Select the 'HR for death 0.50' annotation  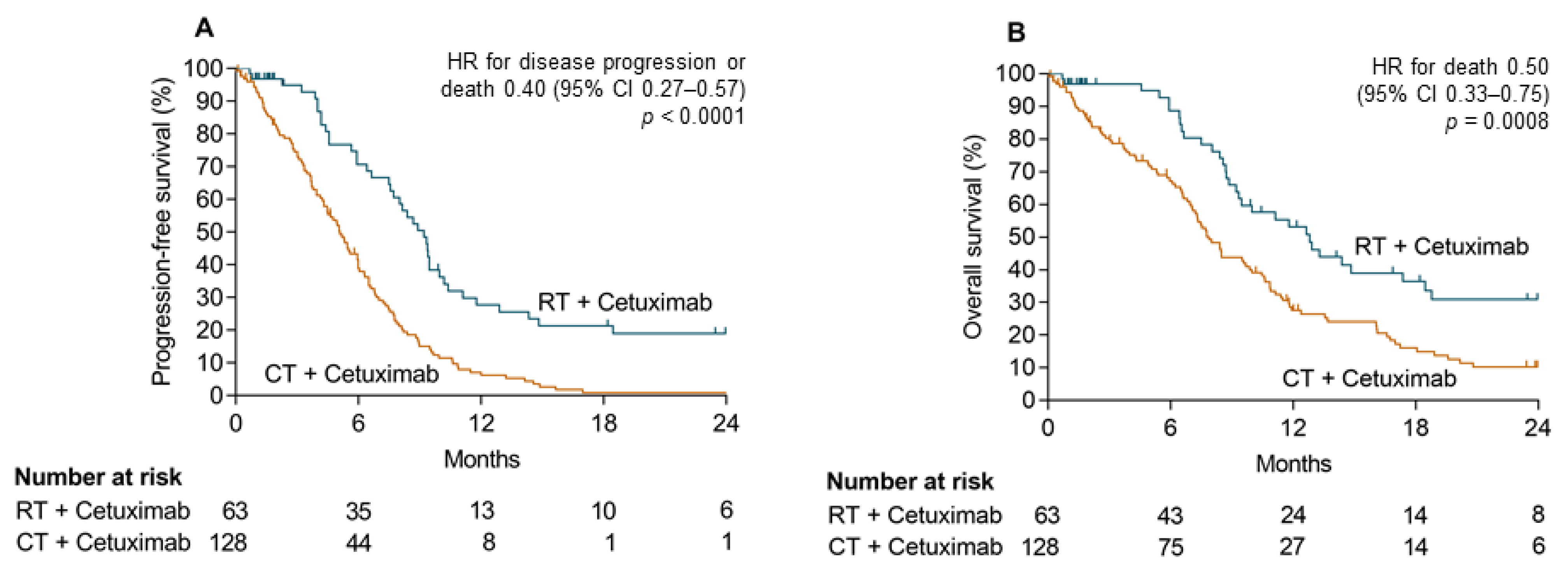[x=1460, y=67]
